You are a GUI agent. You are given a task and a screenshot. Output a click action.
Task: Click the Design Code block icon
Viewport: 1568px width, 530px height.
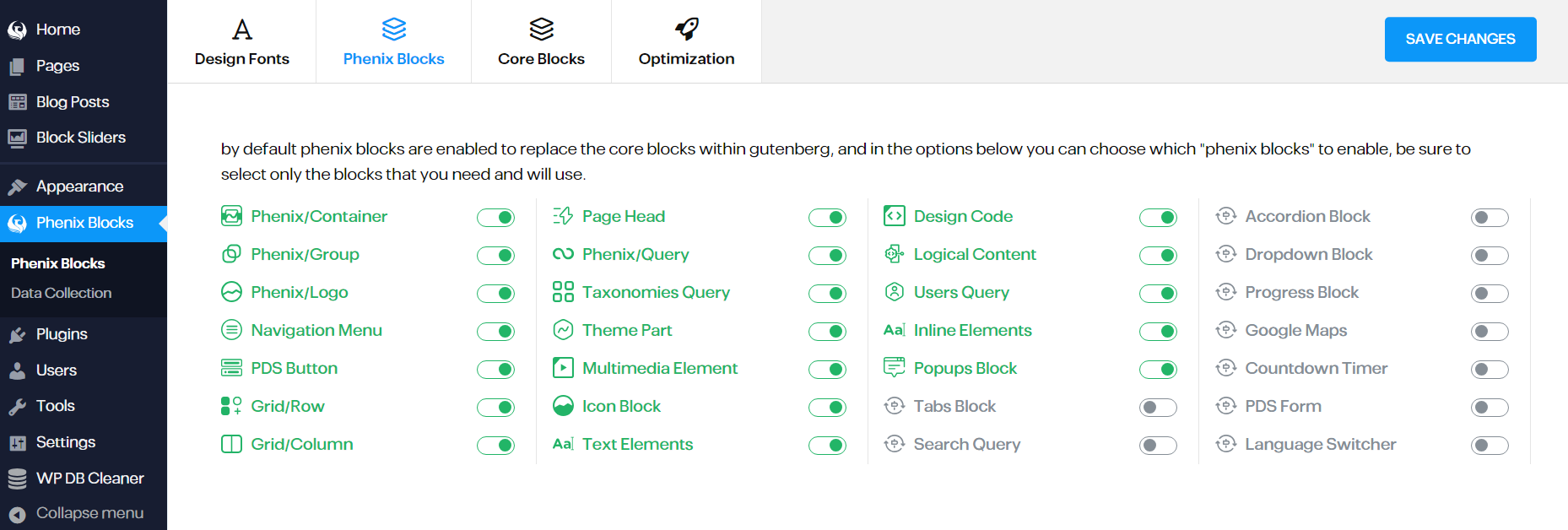tap(895, 216)
